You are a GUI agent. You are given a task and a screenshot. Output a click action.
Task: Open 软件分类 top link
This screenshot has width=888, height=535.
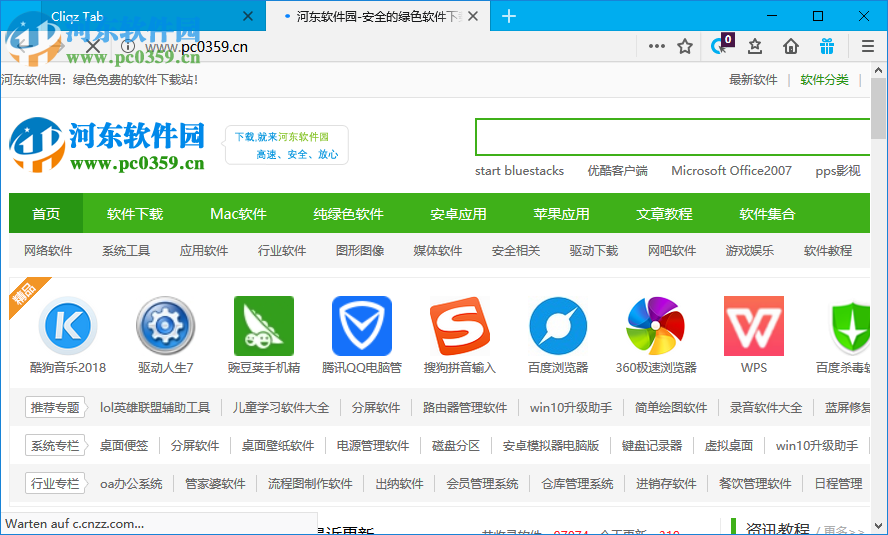click(x=824, y=80)
